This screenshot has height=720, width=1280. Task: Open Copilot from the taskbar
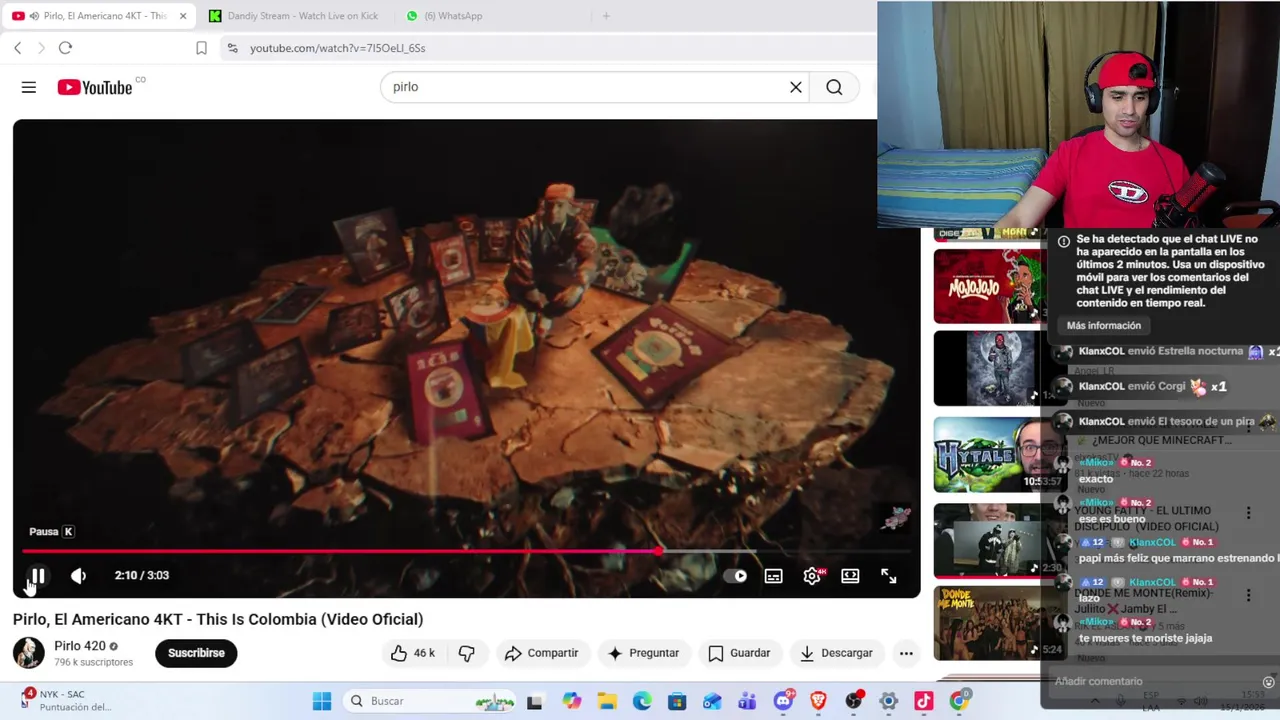pos(571,701)
